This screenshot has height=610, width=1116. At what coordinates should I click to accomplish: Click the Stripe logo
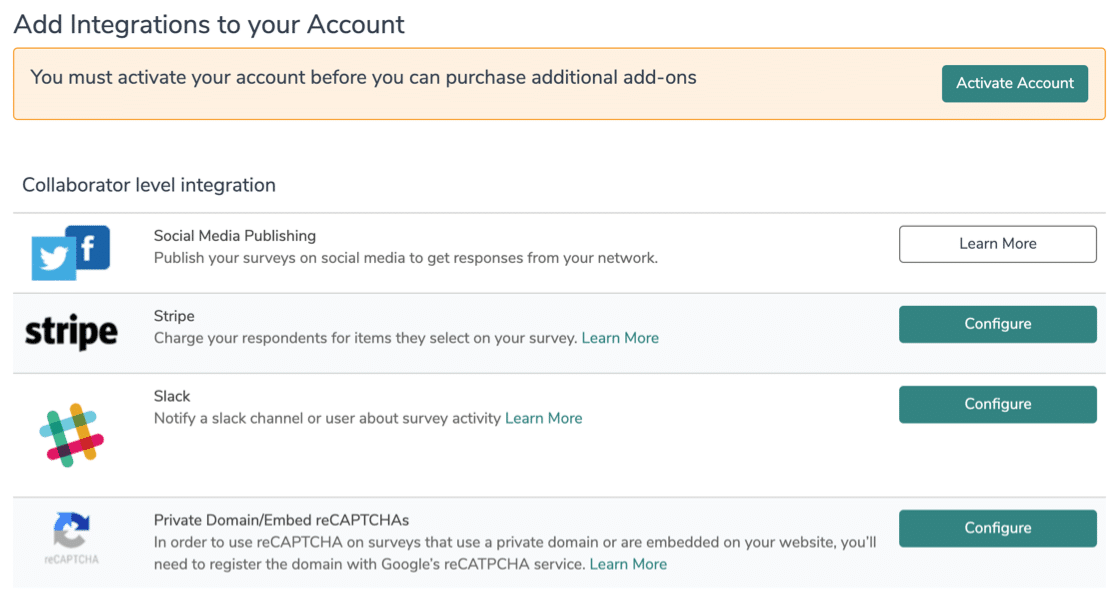click(71, 333)
